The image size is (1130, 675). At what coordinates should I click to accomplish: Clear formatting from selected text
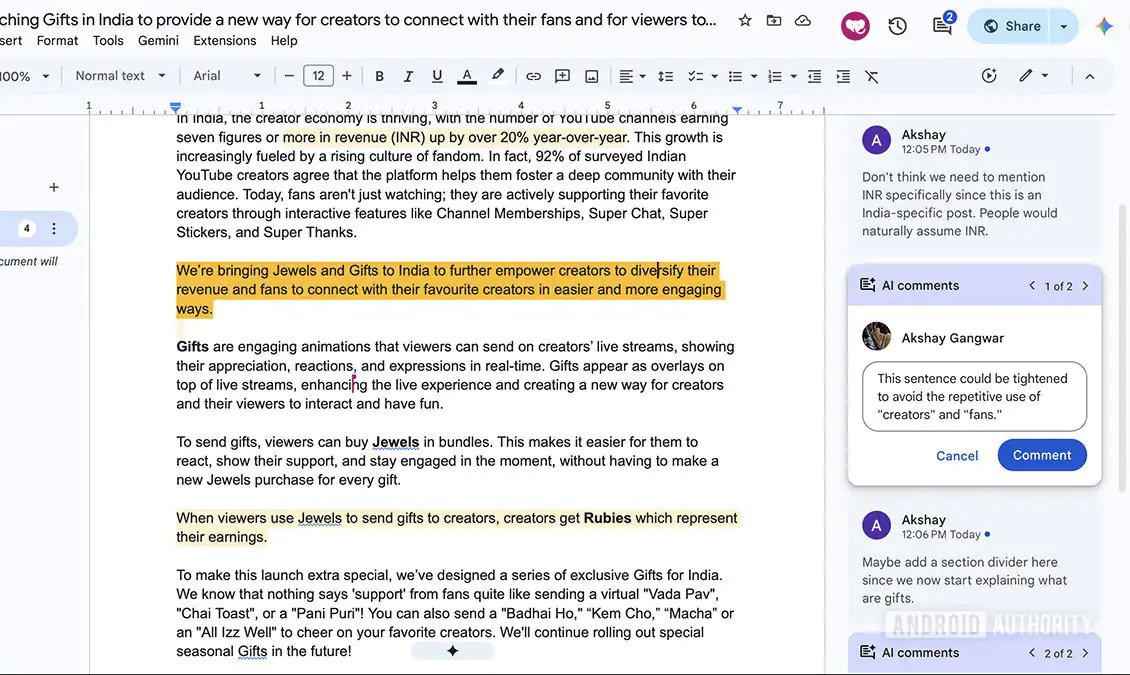[x=872, y=76]
